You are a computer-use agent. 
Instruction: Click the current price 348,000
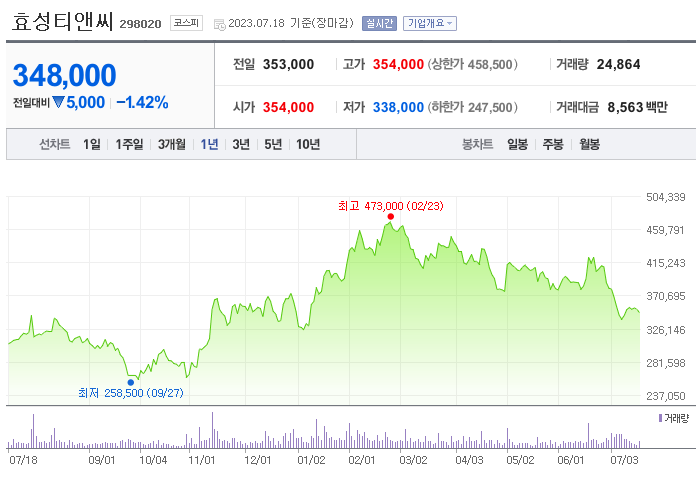point(64,75)
